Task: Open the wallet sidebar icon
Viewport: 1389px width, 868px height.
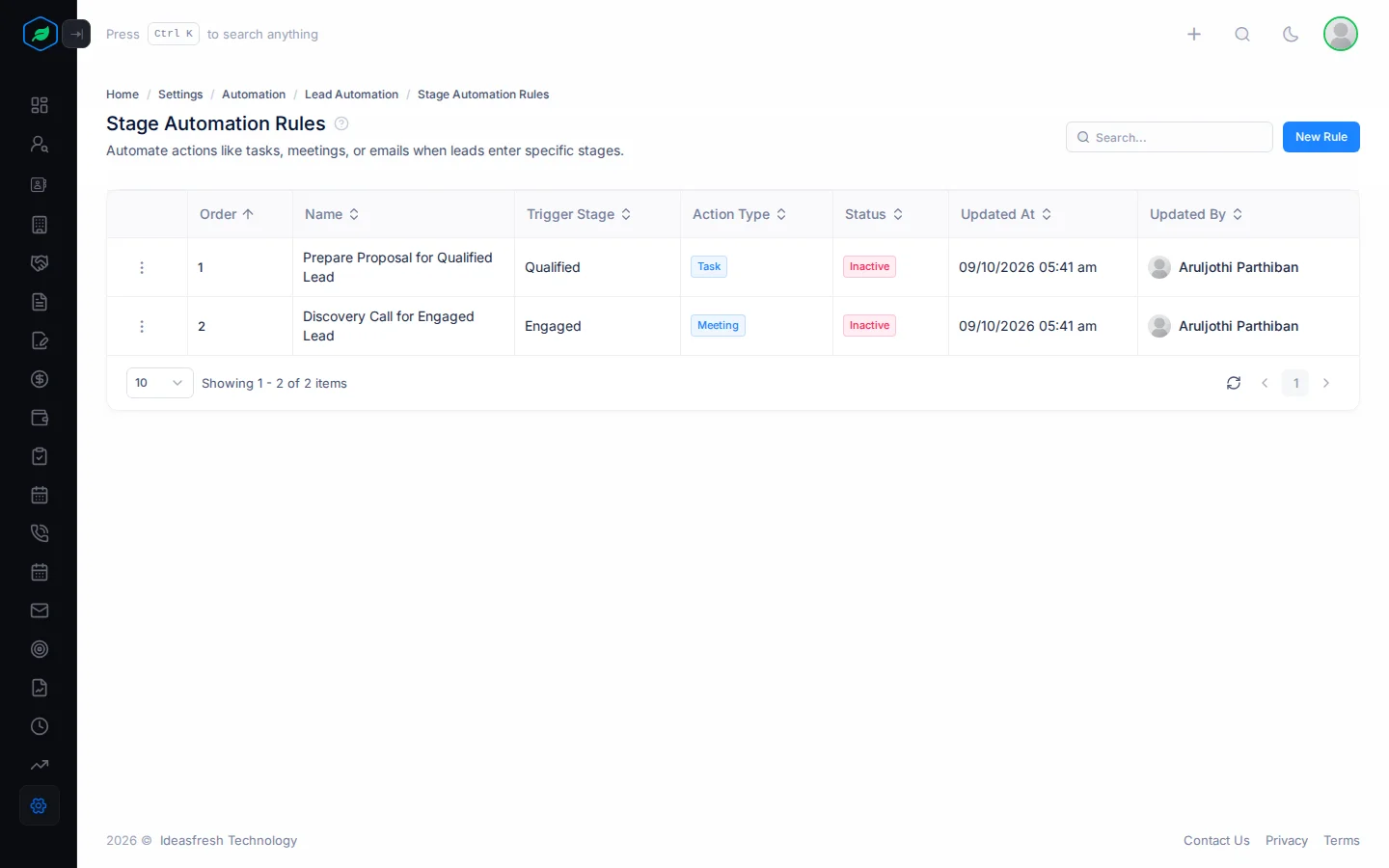Action: pyautogui.click(x=40, y=418)
